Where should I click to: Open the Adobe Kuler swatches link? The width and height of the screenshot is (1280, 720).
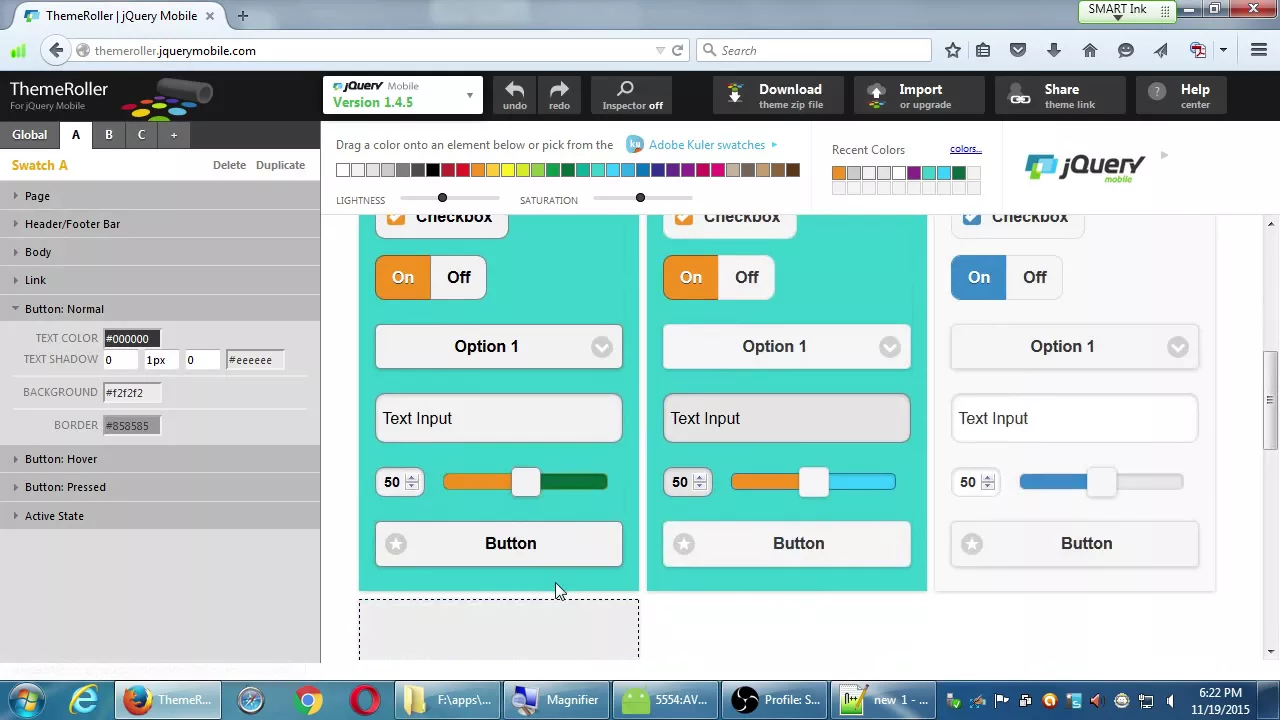[x=707, y=145]
